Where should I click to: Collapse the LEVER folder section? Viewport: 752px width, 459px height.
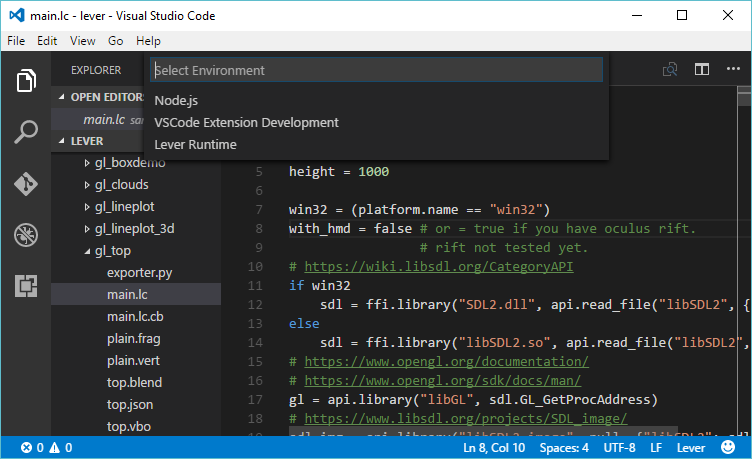[x=64, y=141]
